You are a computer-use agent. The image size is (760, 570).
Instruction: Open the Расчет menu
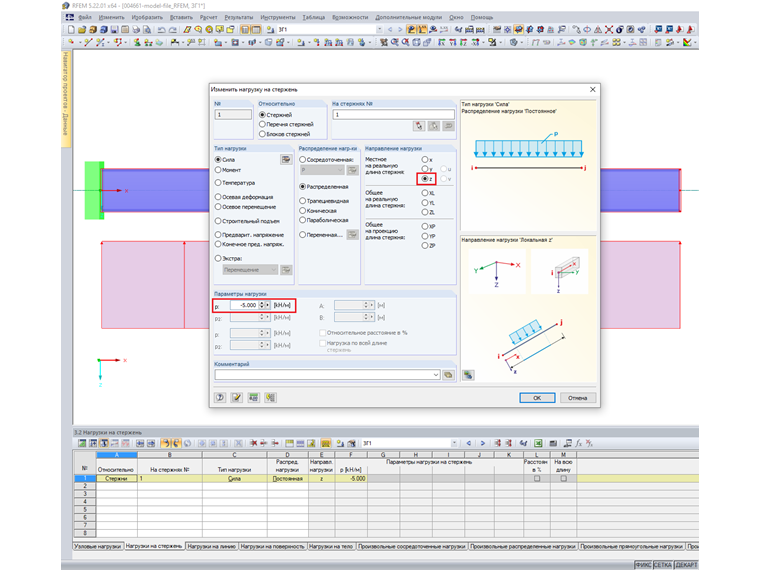click(x=208, y=17)
